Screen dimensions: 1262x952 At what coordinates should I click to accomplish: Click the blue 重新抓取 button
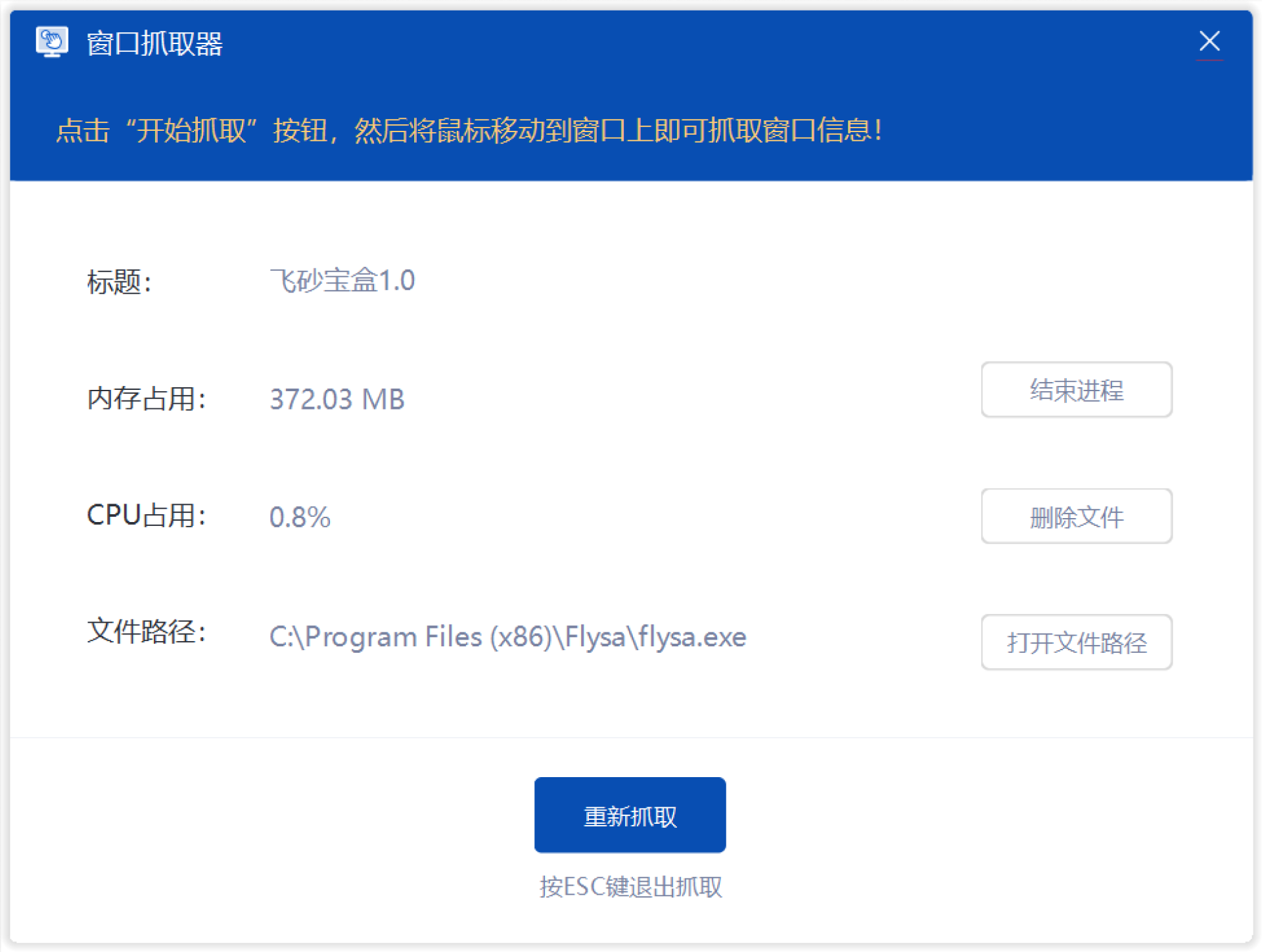click(x=629, y=815)
